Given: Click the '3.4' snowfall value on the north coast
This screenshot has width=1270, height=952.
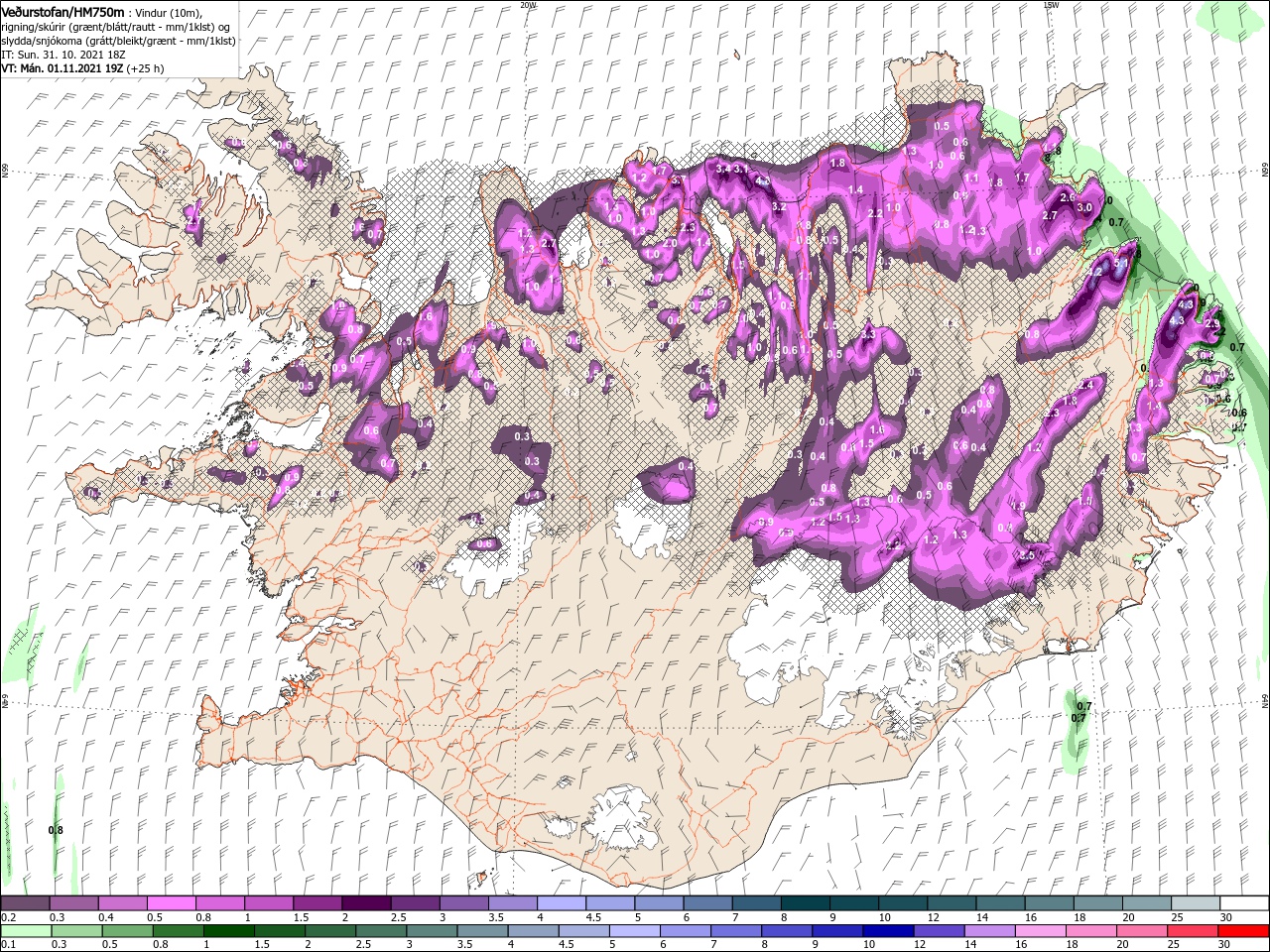Looking at the screenshot, I should (x=722, y=170).
